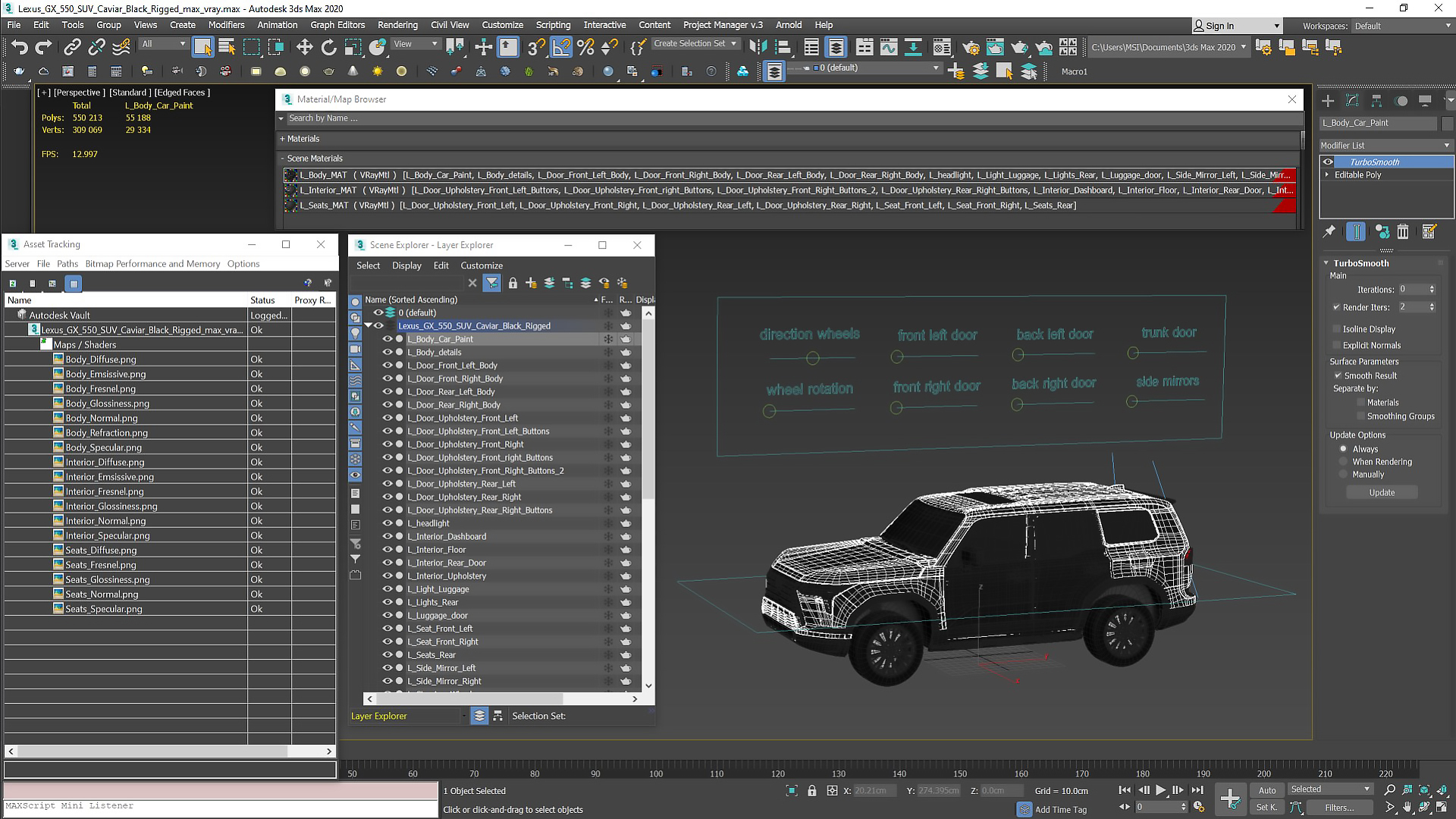The width and height of the screenshot is (1456, 819).
Task: Open the Create Selection Set dropdown
Action: coord(695,43)
